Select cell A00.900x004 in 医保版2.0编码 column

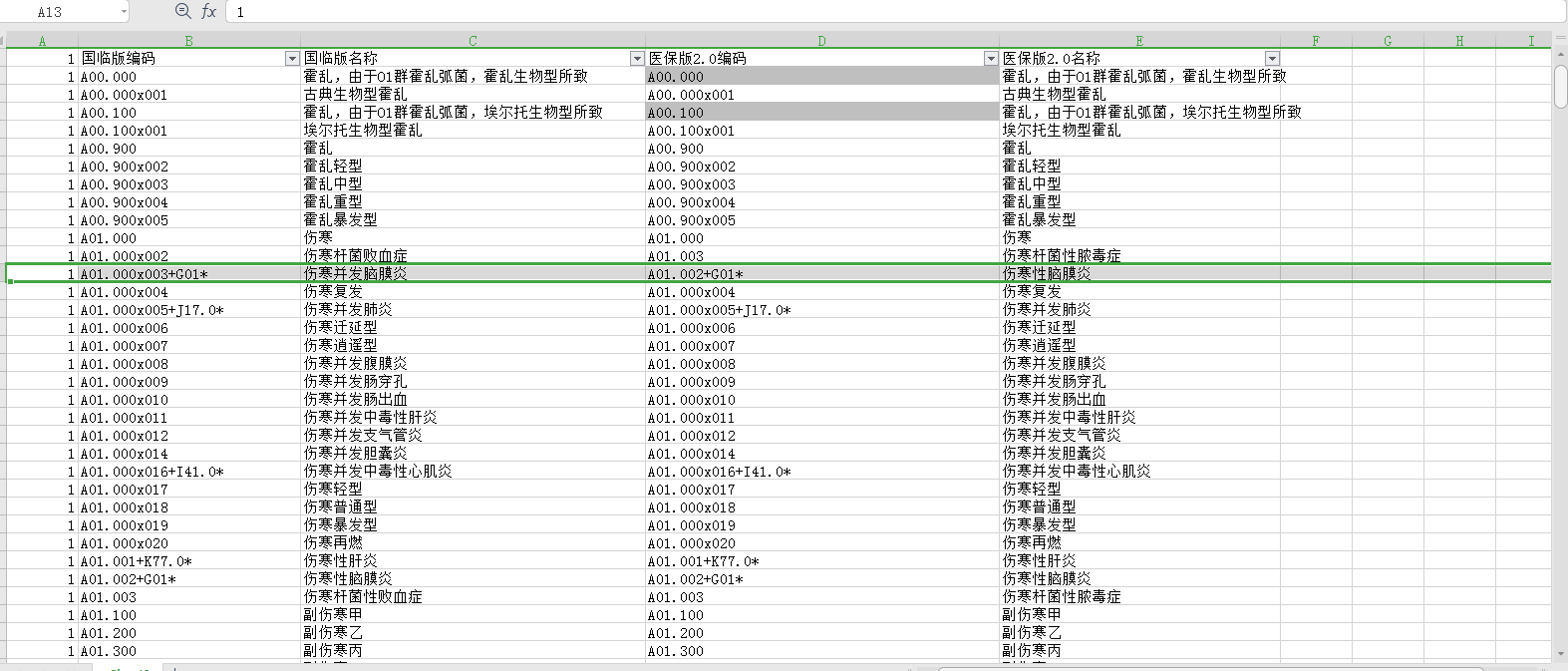(822, 202)
